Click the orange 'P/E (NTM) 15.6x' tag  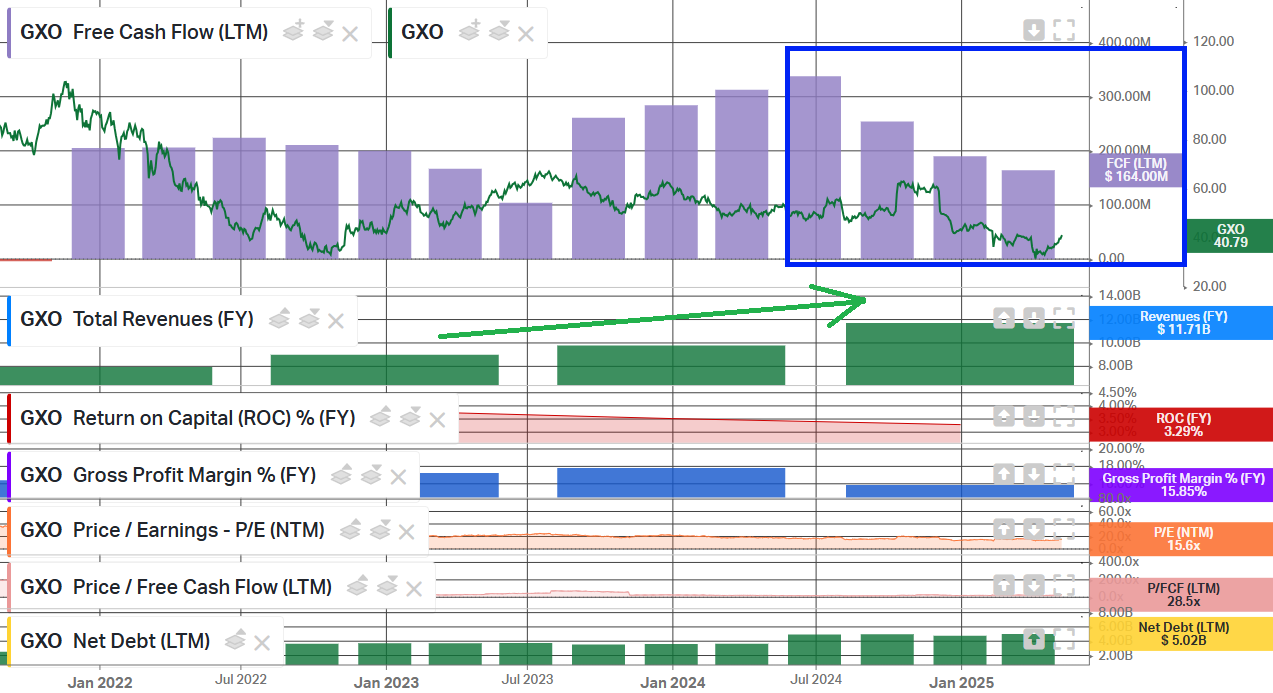click(1181, 539)
